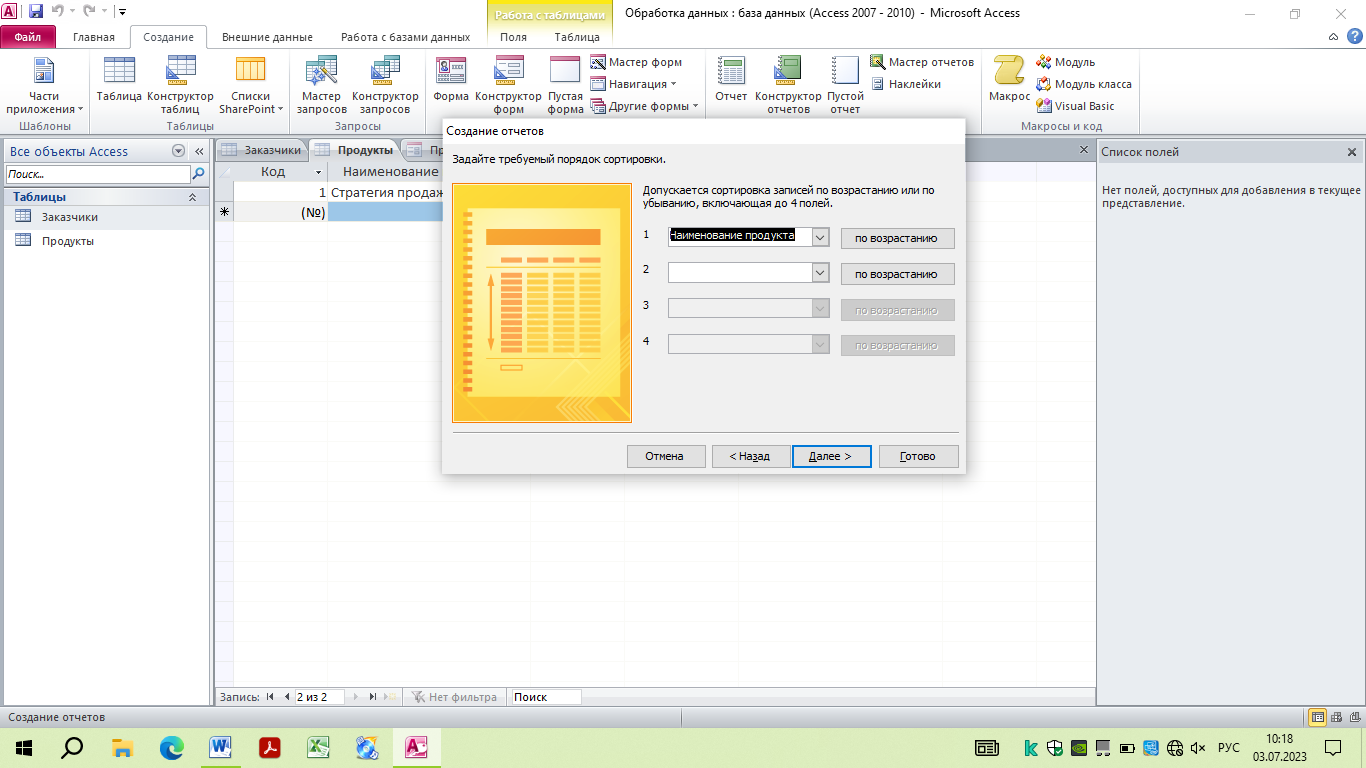Image resolution: width=1366 pixels, height=768 pixels.
Task: Go back with the Назад button
Action: click(x=749, y=456)
